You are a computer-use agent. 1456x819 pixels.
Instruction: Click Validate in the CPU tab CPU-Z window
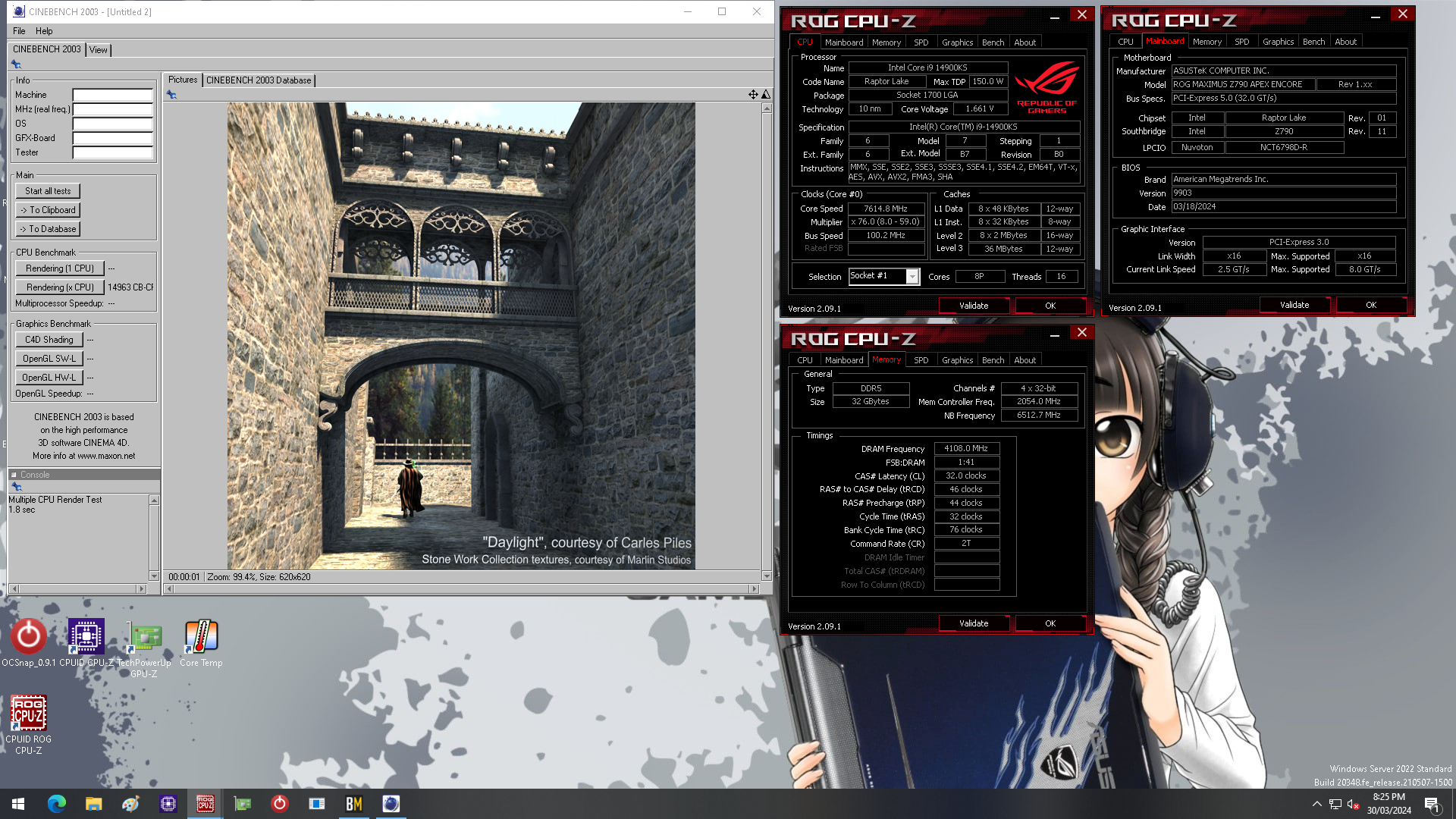974,306
